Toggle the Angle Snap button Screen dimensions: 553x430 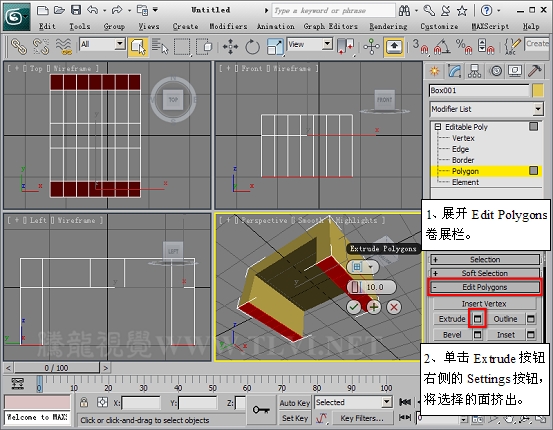coord(442,47)
